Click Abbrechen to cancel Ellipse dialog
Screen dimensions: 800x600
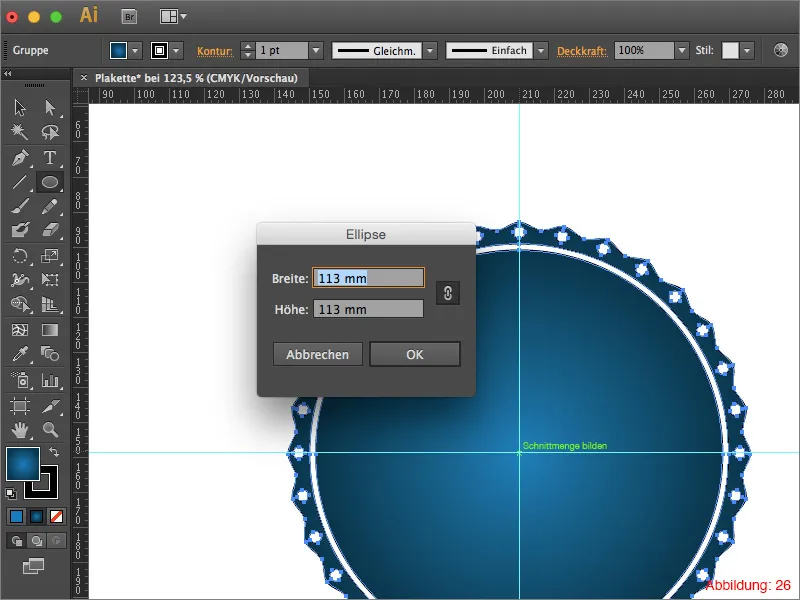tap(317, 354)
